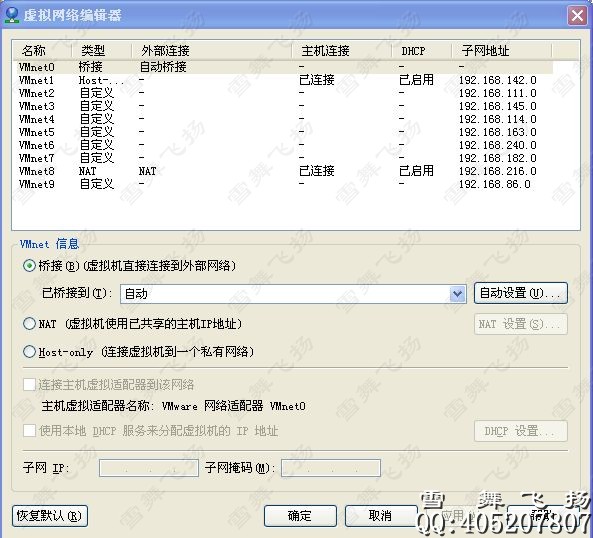Open the 已桥接到 dropdown showing 自动
This screenshot has height=538, width=593.
[x=293, y=294]
